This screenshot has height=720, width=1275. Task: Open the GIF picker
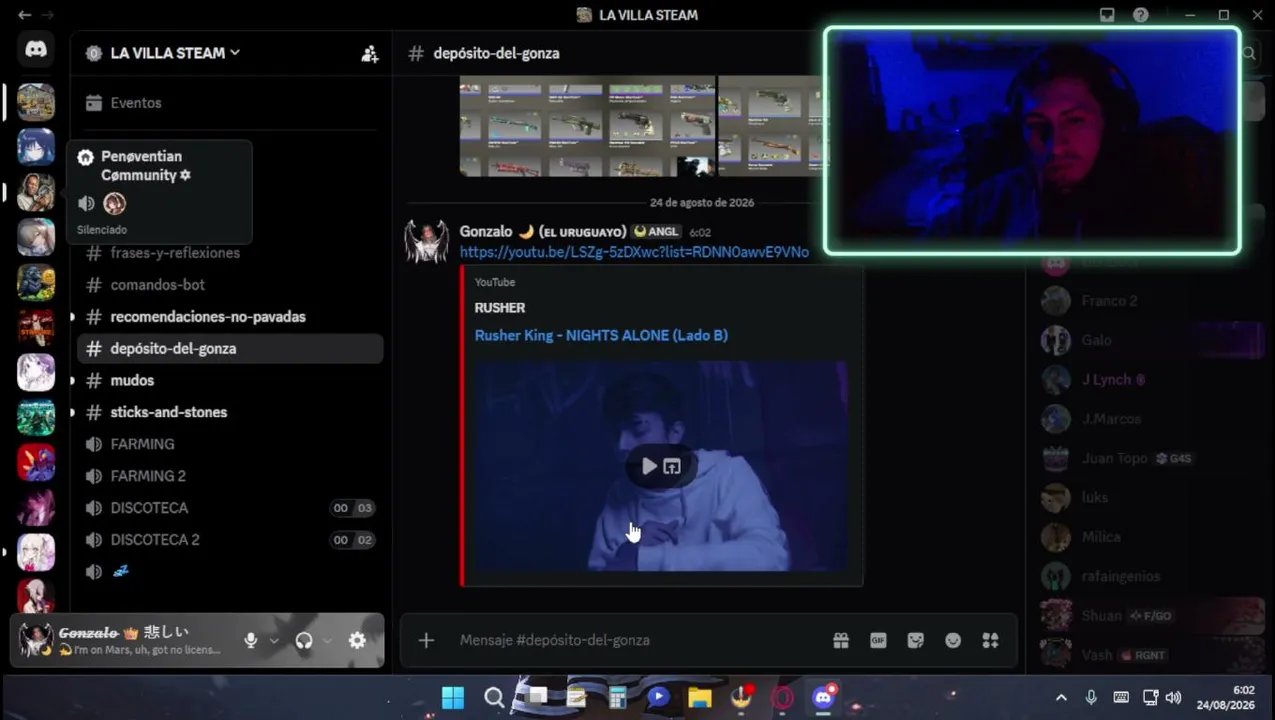[x=878, y=640]
